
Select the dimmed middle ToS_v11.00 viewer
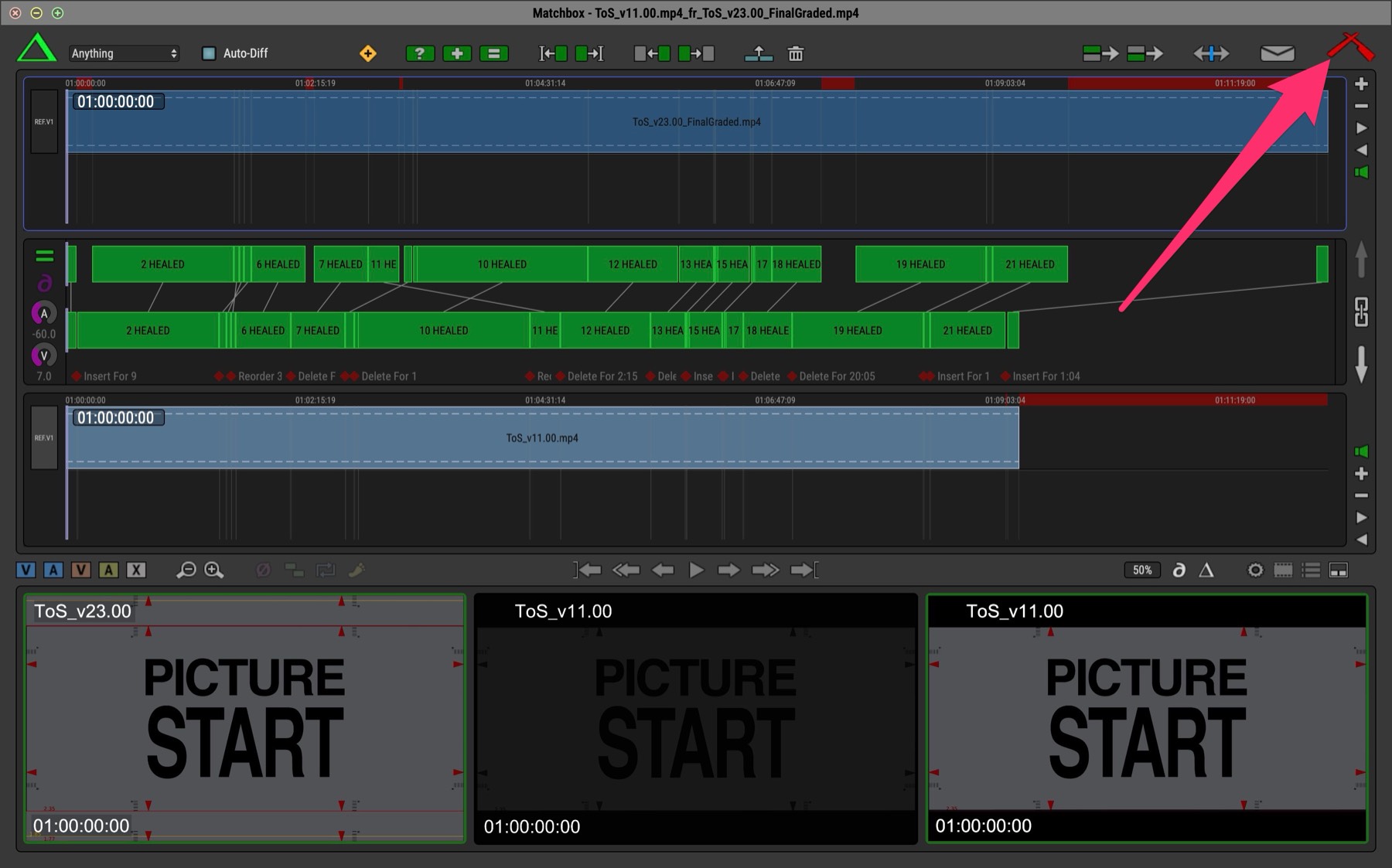click(x=695, y=718)
